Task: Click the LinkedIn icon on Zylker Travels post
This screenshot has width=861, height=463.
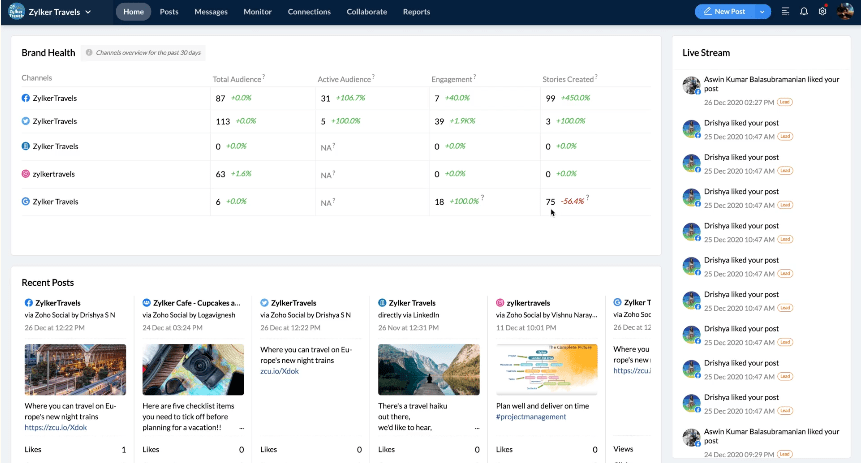Action: pos(382,303)
